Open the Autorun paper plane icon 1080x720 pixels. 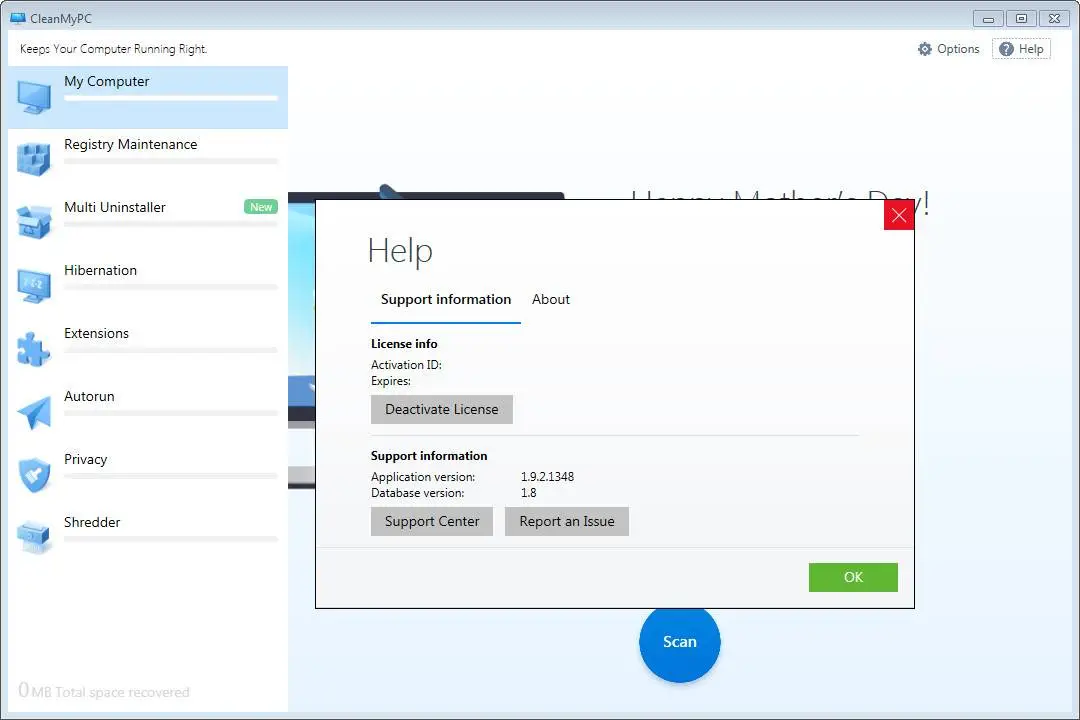tap(34, 412)
